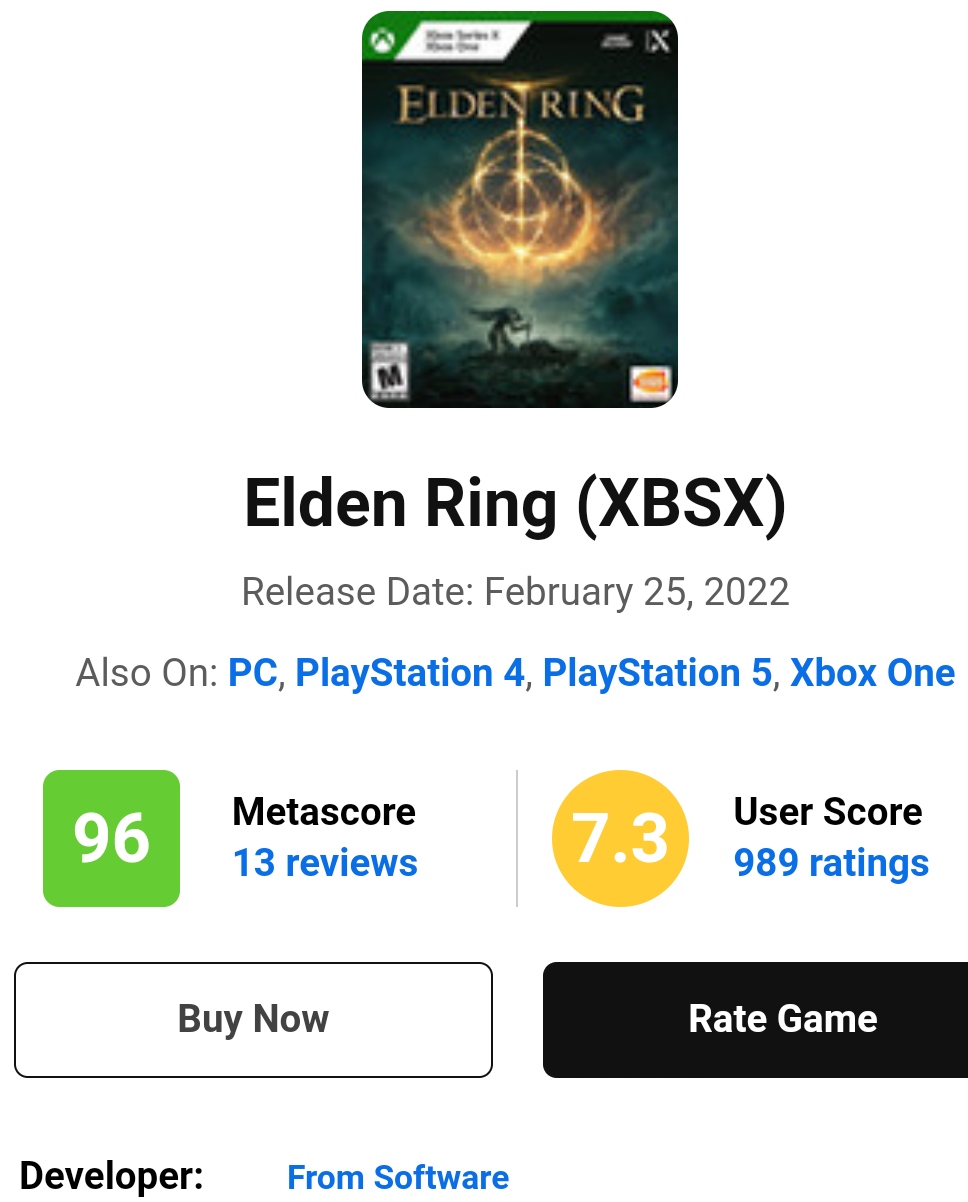Click the Elden Ring (XBSX) title
968x1202 pixels.
click(515, 504)
